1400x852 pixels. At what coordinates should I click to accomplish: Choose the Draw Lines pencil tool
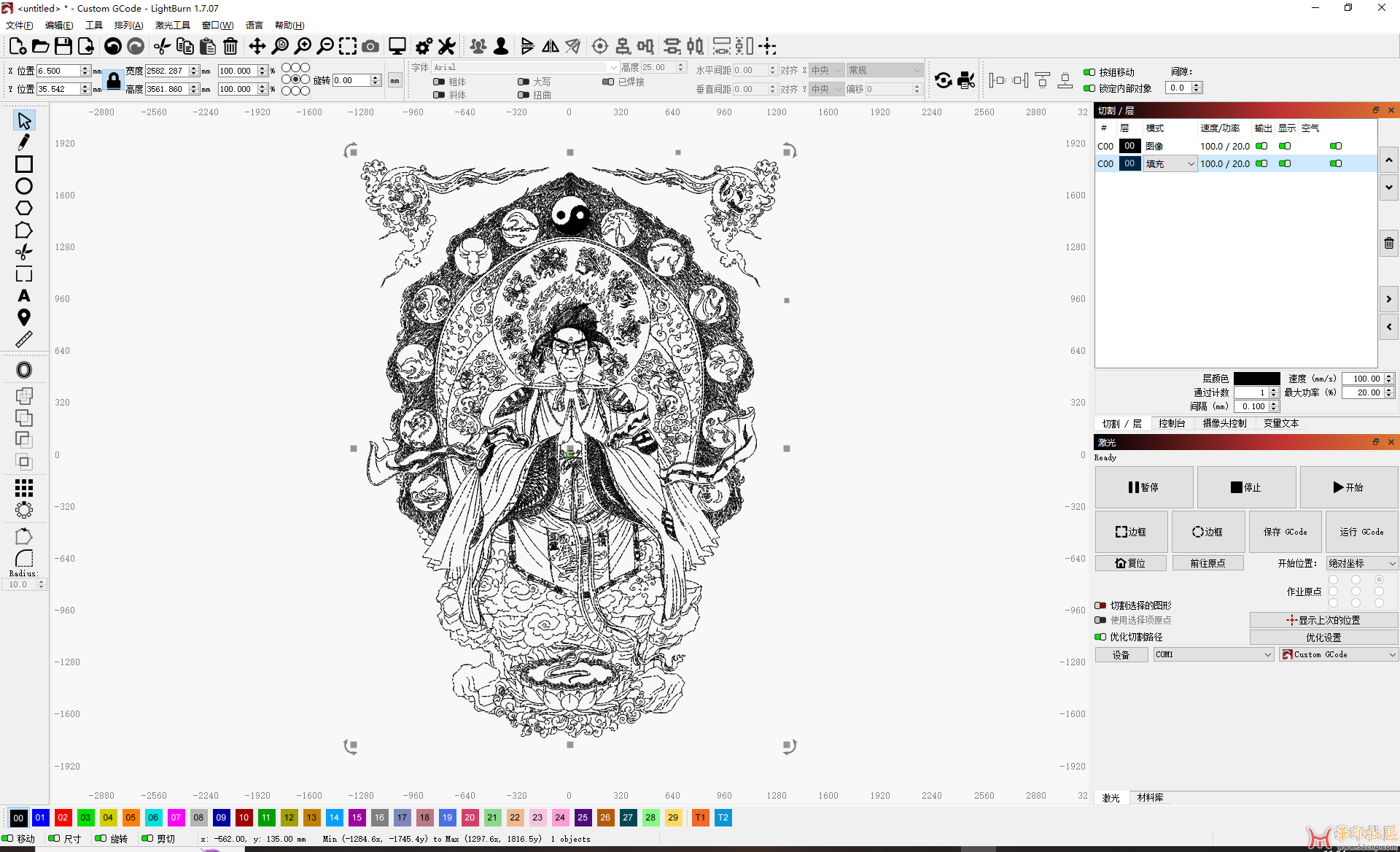point(24,142)
